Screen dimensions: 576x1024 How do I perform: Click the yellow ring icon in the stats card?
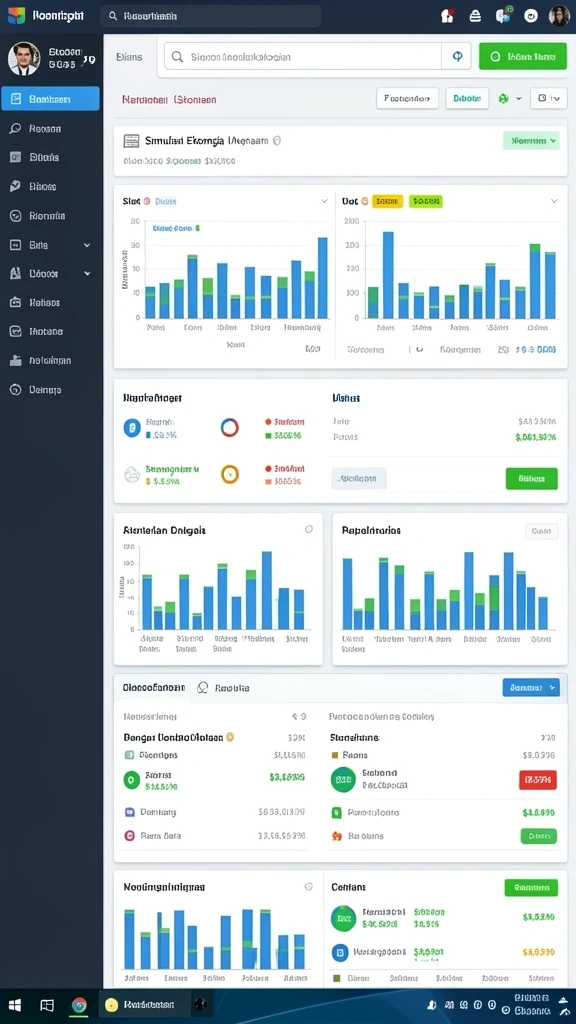point(230,474)
